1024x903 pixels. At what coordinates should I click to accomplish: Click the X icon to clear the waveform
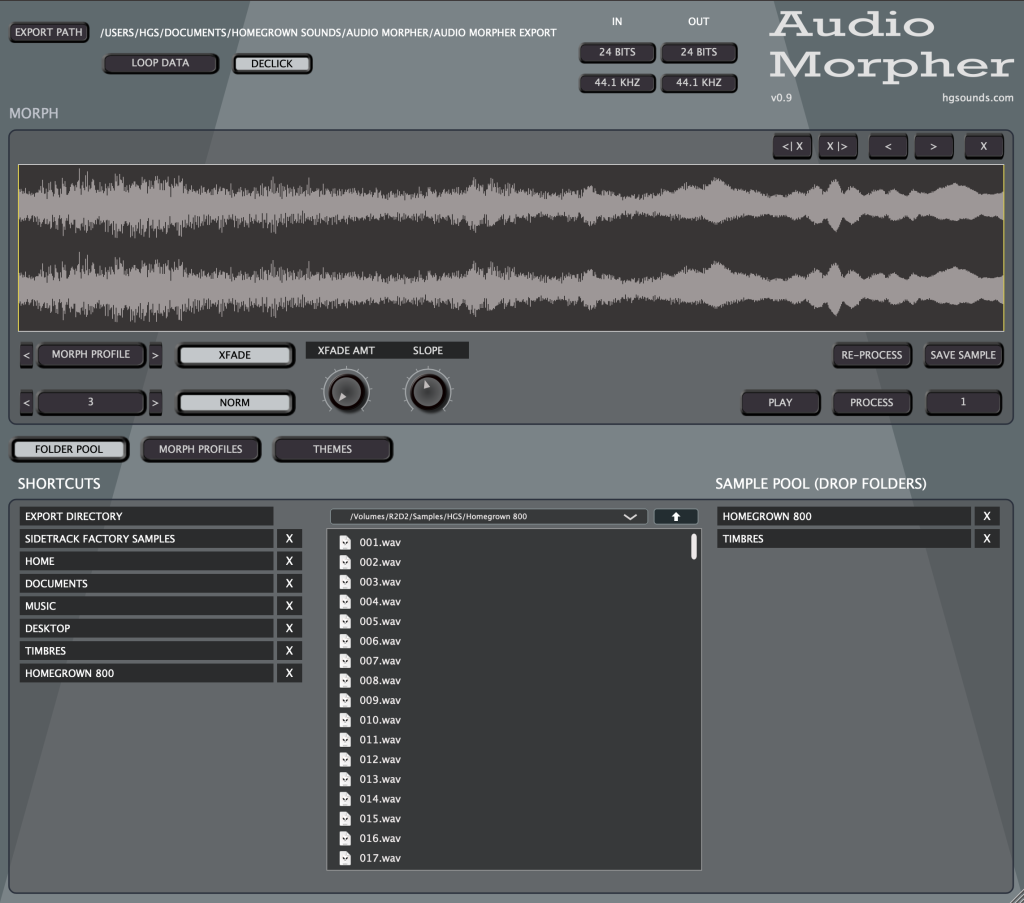tap(984, 146)
